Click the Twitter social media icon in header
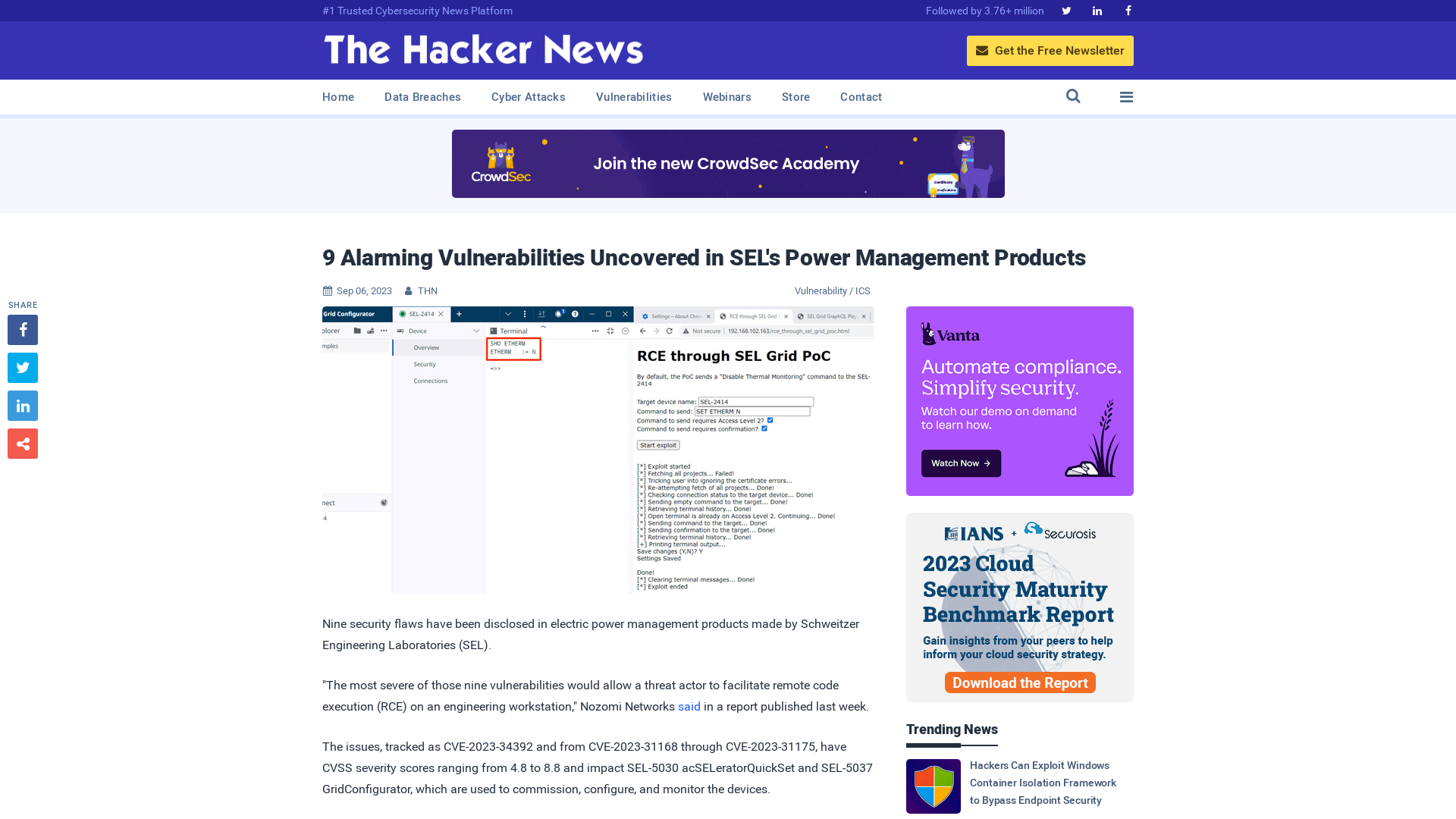The image size is (1456, 819). 1066,11
